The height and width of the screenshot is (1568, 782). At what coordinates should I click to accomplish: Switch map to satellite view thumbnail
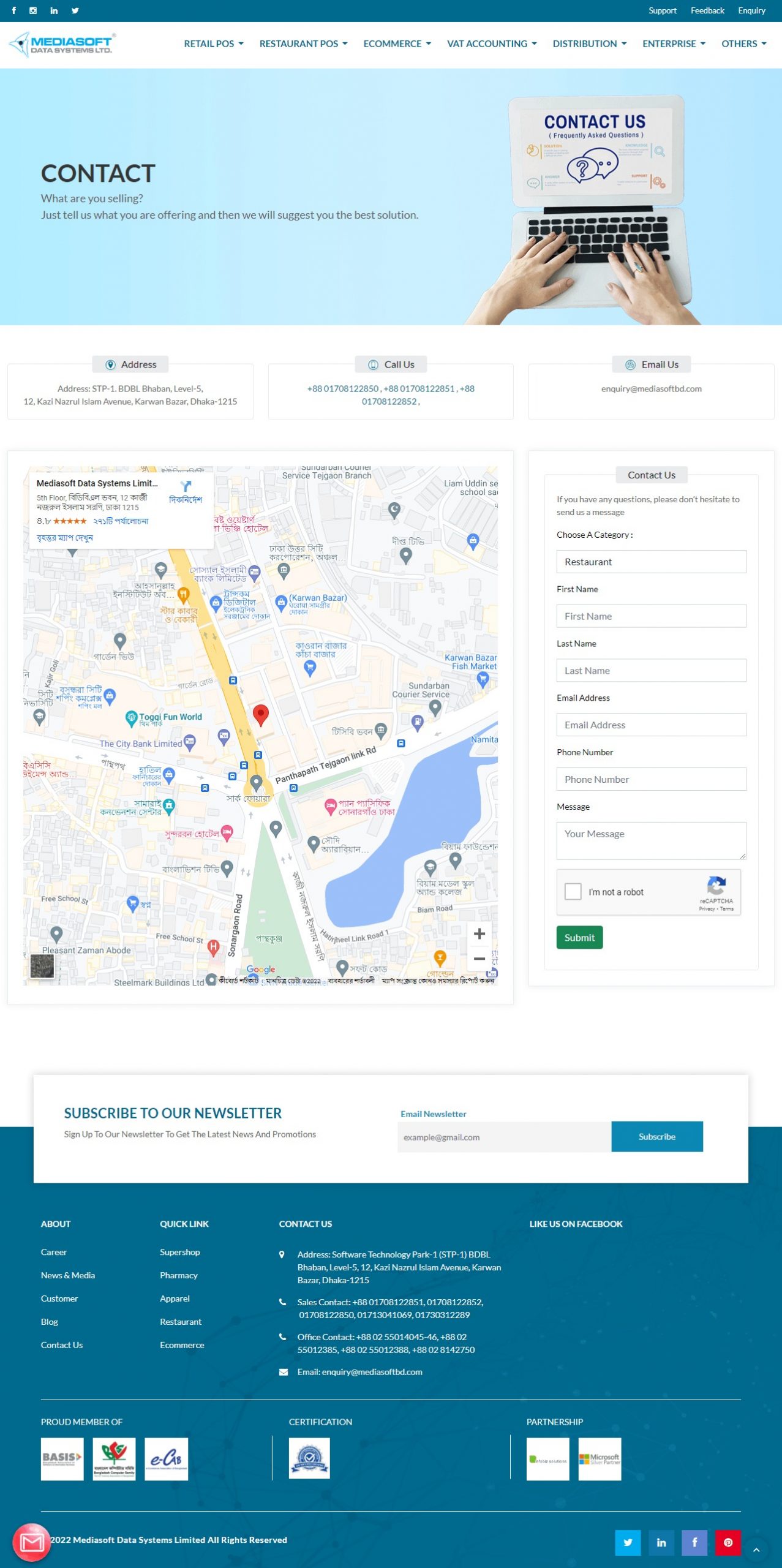click(x=42, y=966)
